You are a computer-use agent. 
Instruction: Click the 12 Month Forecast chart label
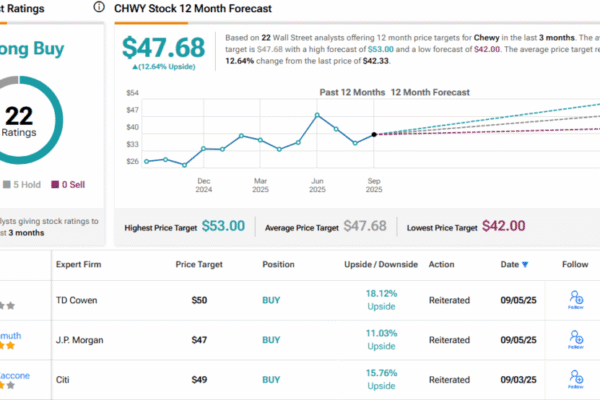pyautogui.click(x=430, y=92)
